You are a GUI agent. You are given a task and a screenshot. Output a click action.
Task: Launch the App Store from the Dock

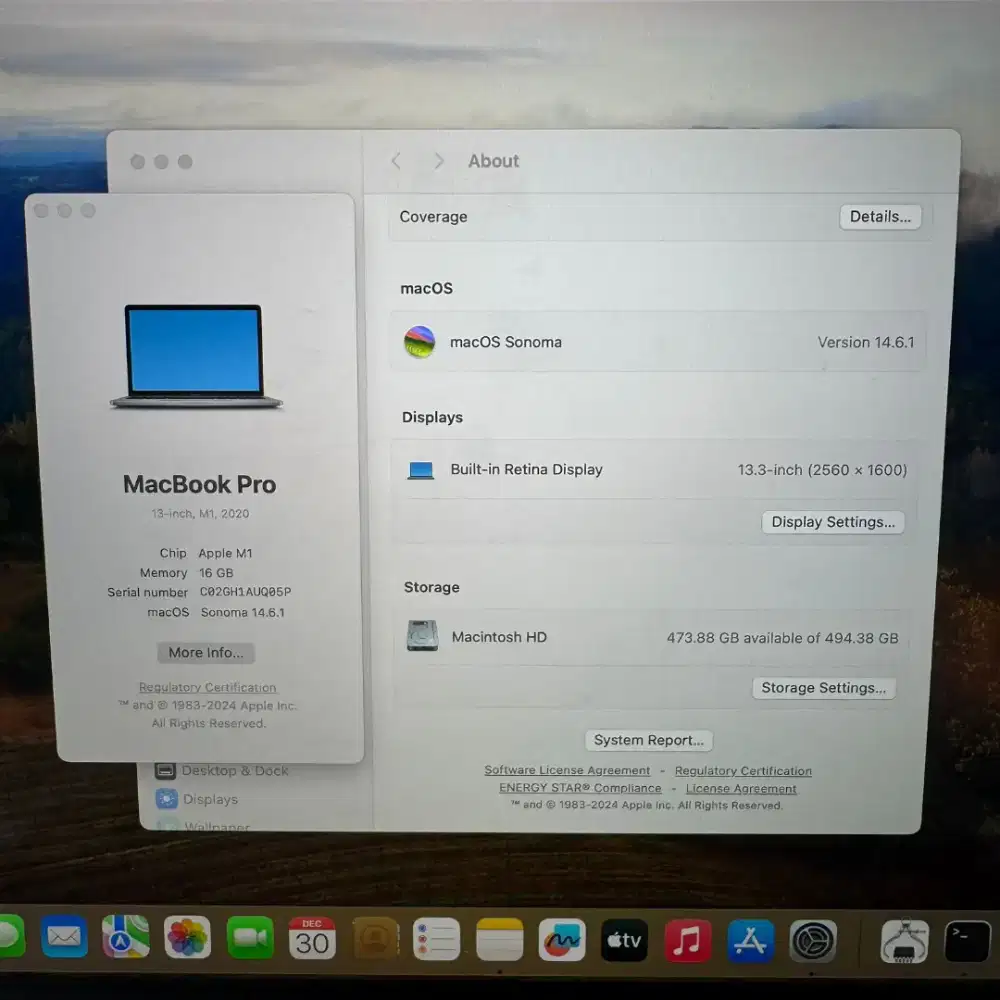pyautogui.click(x=749, y=938)
